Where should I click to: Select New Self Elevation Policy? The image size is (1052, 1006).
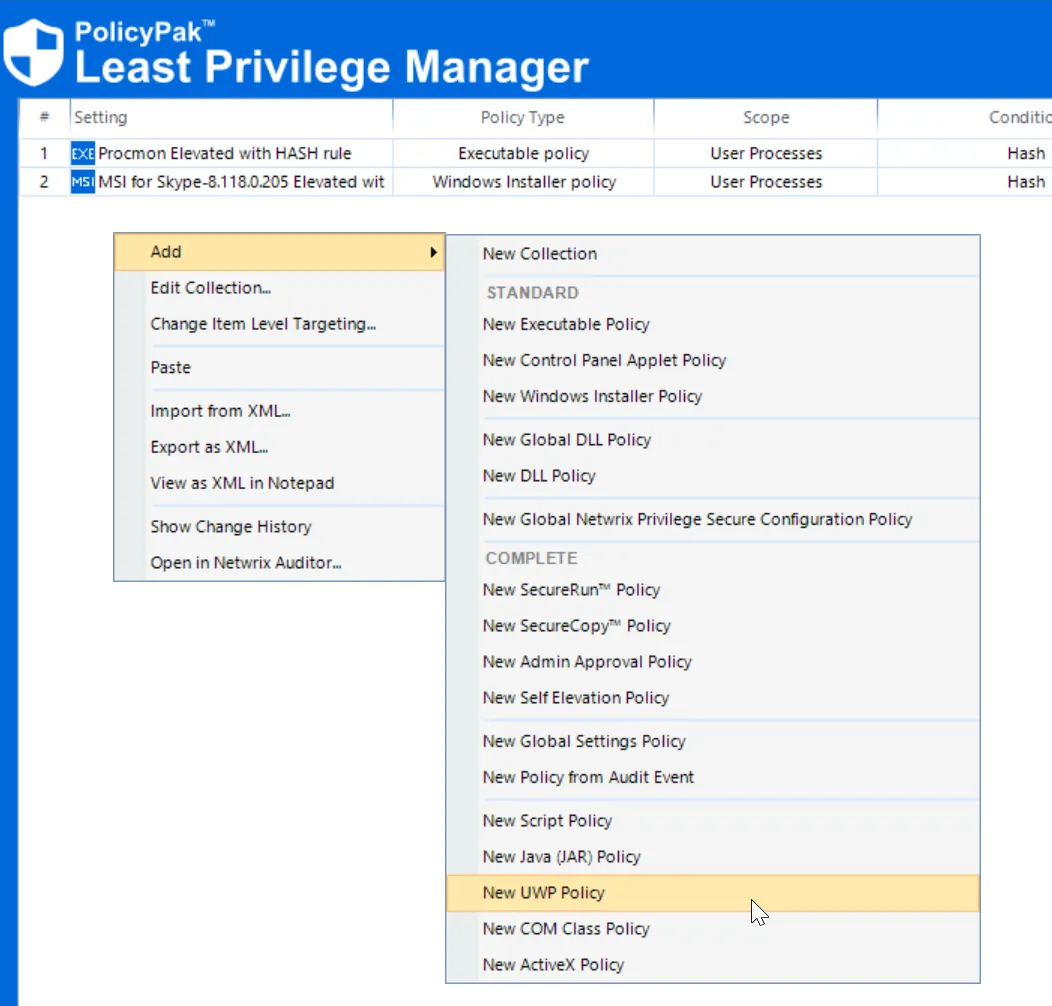(578, 697)
